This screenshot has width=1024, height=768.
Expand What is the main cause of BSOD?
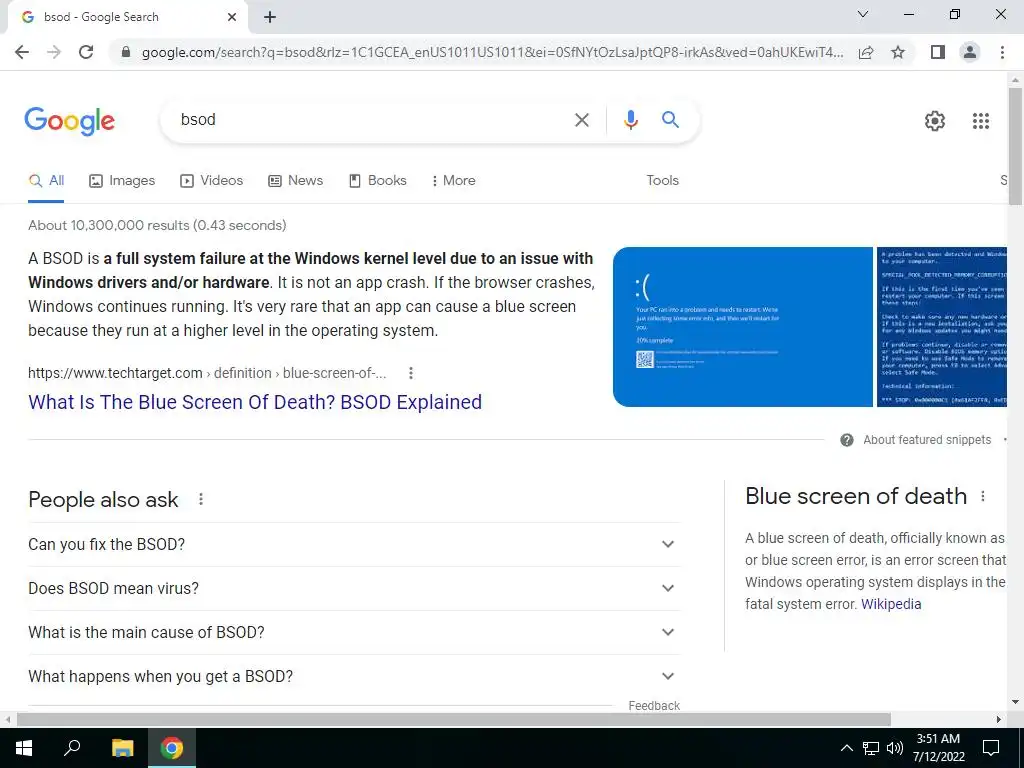pyautogui.click(x=354, y=632)
